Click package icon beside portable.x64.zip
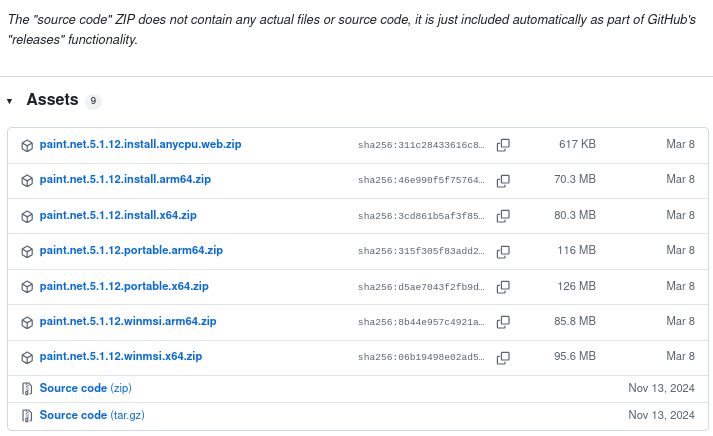This screenshot has height=436, width=713. click(27, 287)
